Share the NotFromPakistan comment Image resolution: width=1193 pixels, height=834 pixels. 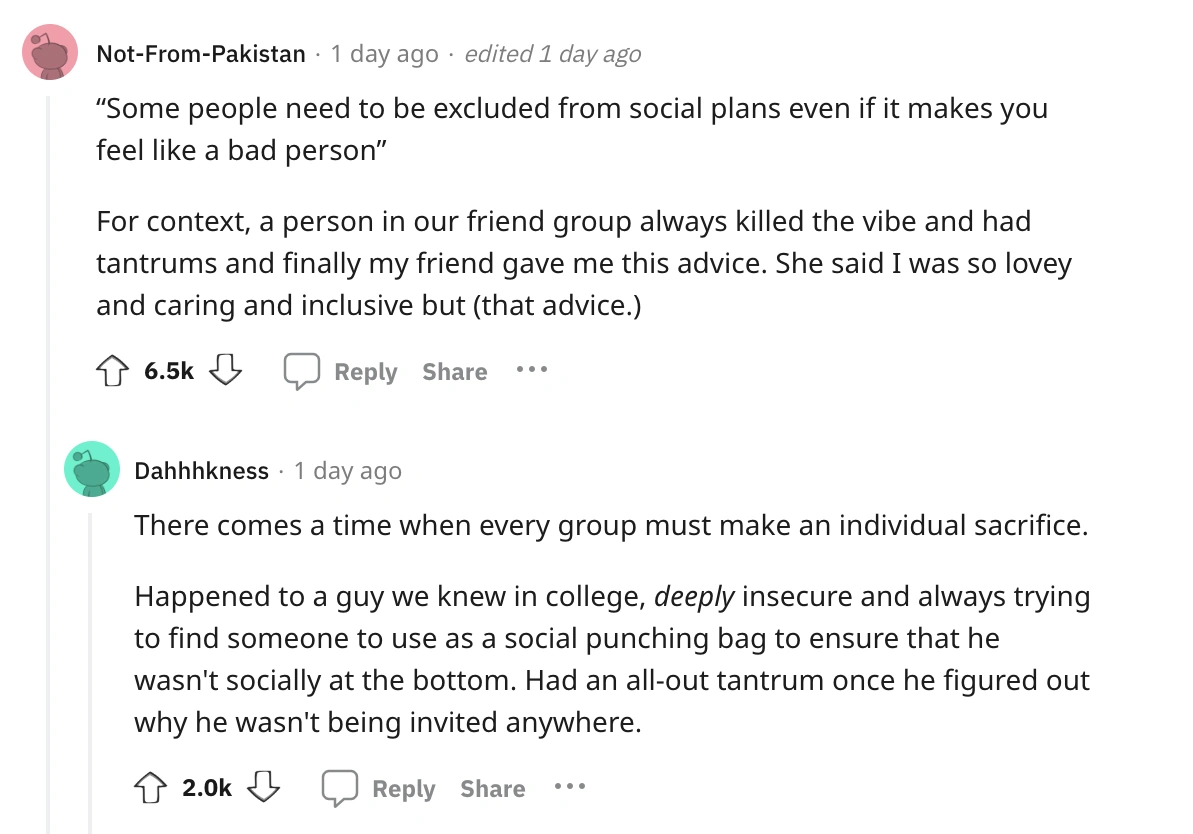point(454,372)
